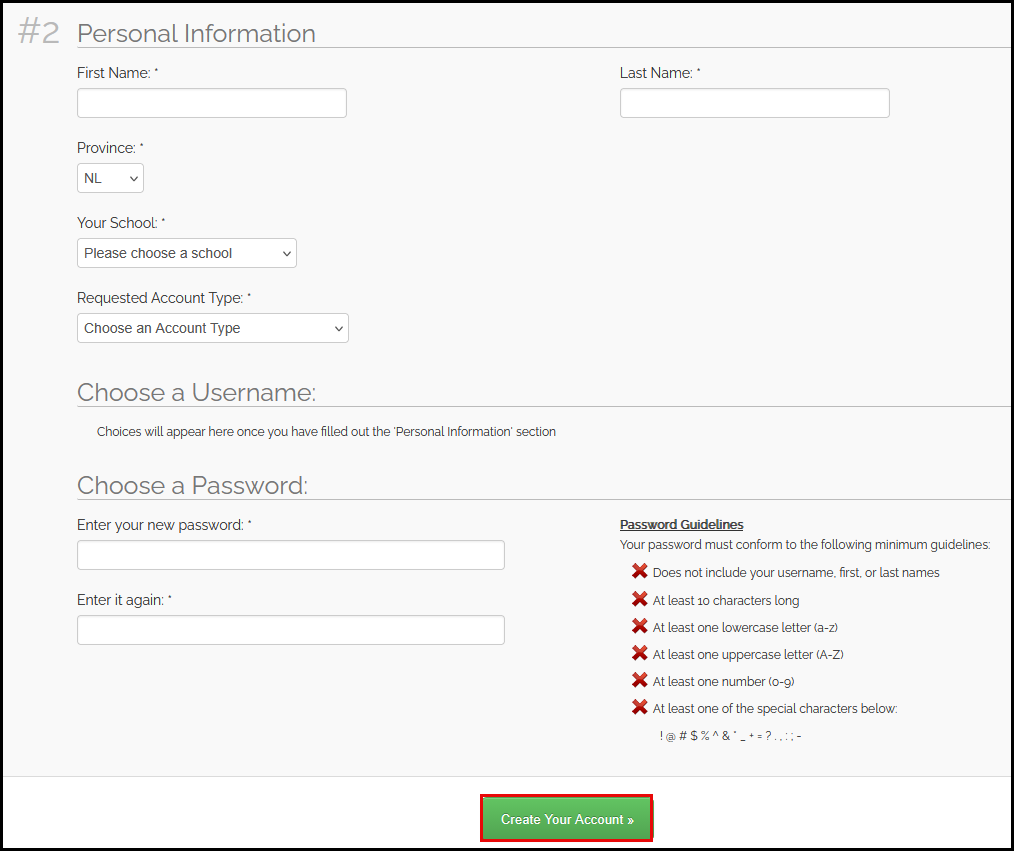This screenshot has height=851, width=1014.
Task: Click the 'Password Guidelines' underlined heading
Action: [681, 524]
